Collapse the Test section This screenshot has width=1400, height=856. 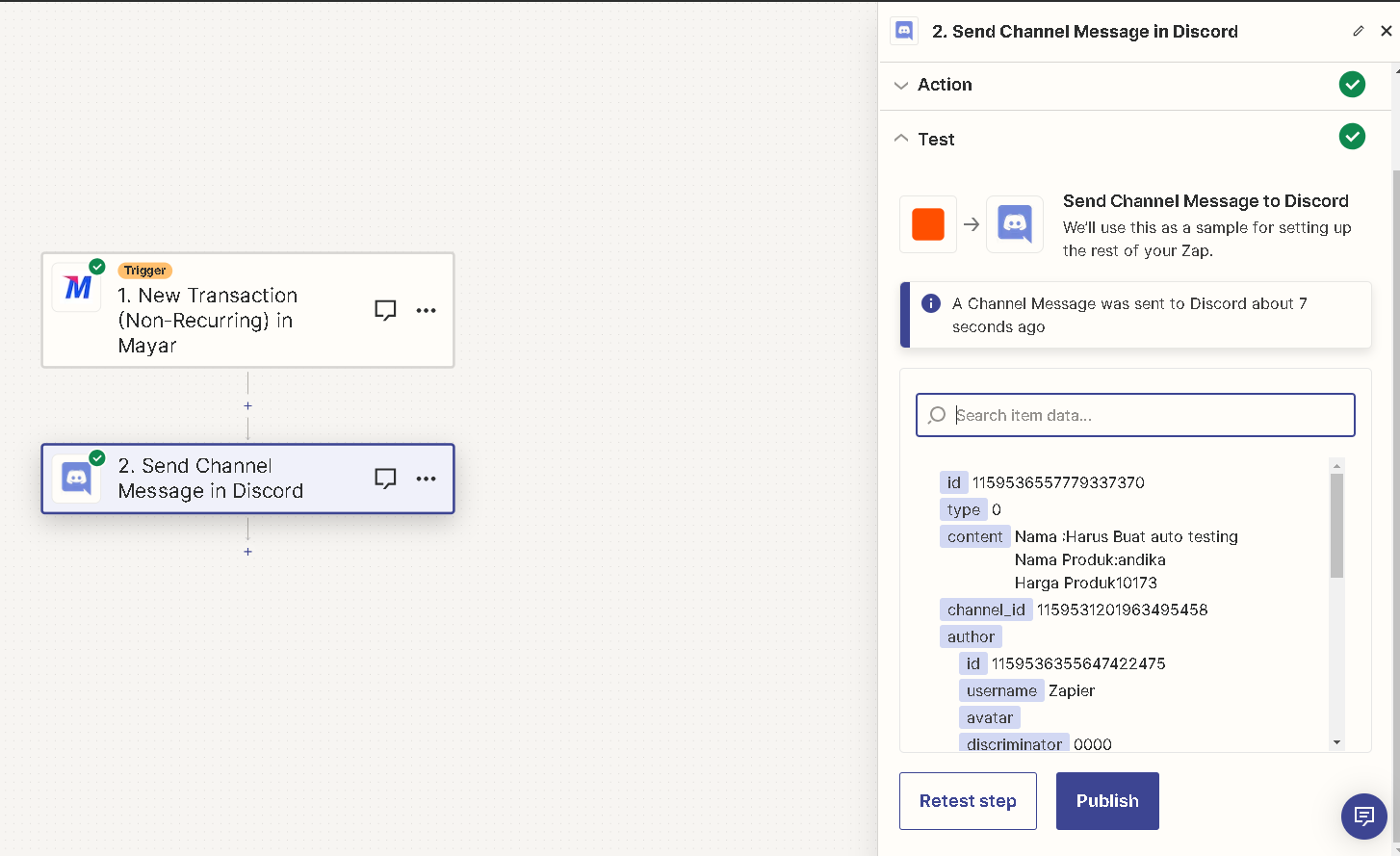coord(1133,139)
